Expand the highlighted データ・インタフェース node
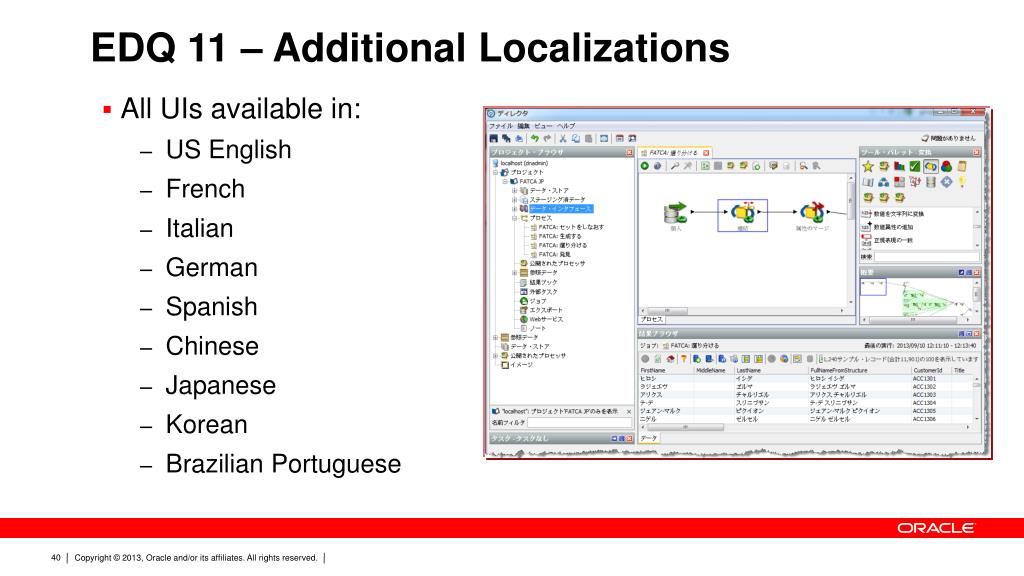Viewport: 1024px width, 576px height. pyautogui.click(x=514, y=209)
